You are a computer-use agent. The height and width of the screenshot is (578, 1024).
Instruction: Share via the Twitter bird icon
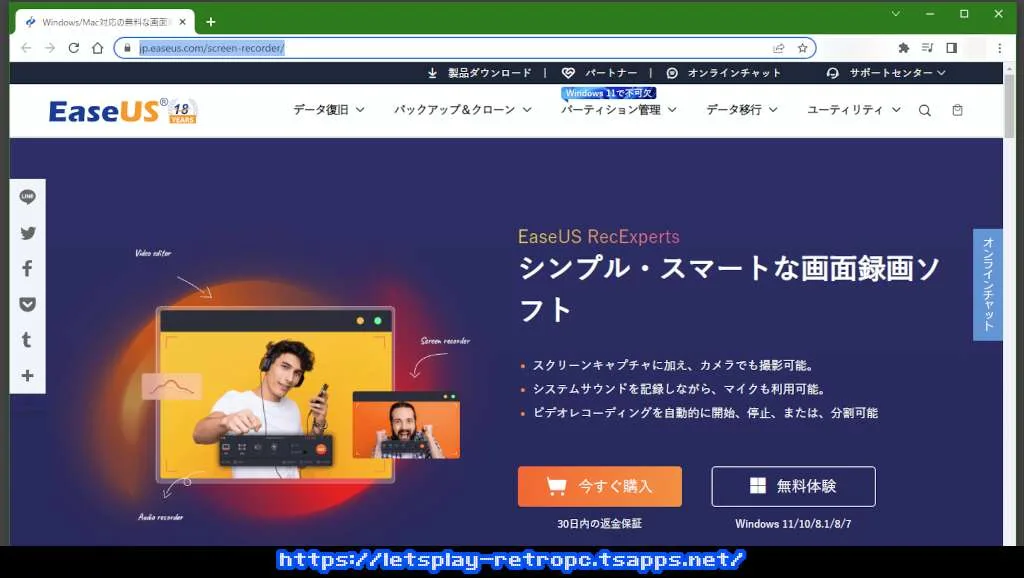coord(27,233)
